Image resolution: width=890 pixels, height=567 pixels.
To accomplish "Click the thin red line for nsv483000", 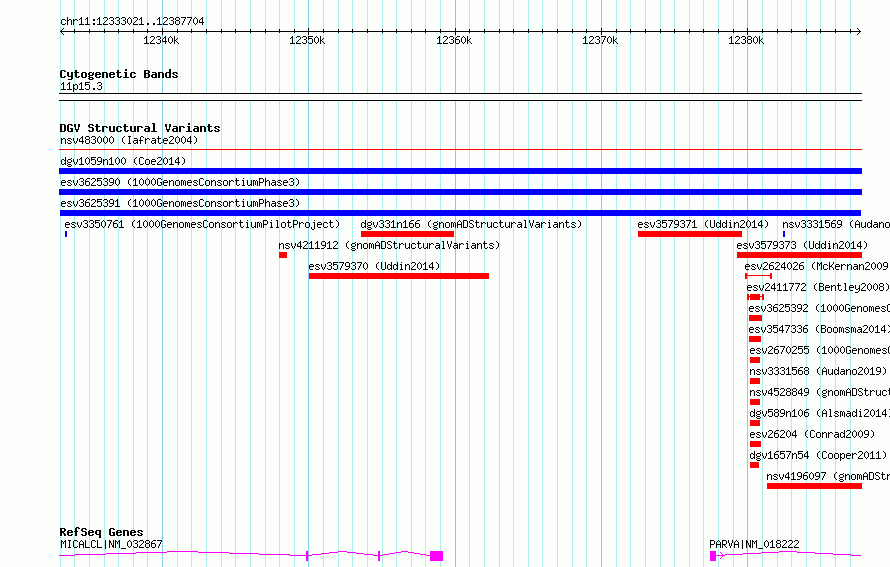I will pos(460,150).
